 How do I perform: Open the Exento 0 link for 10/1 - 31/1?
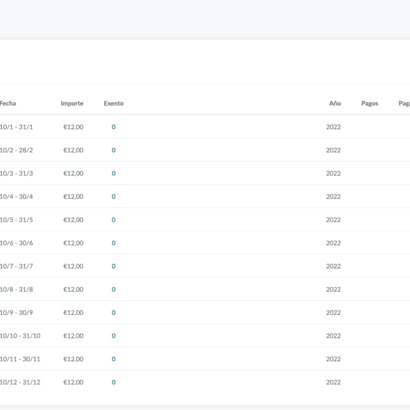pyautogui.click(x=114, y=127)
